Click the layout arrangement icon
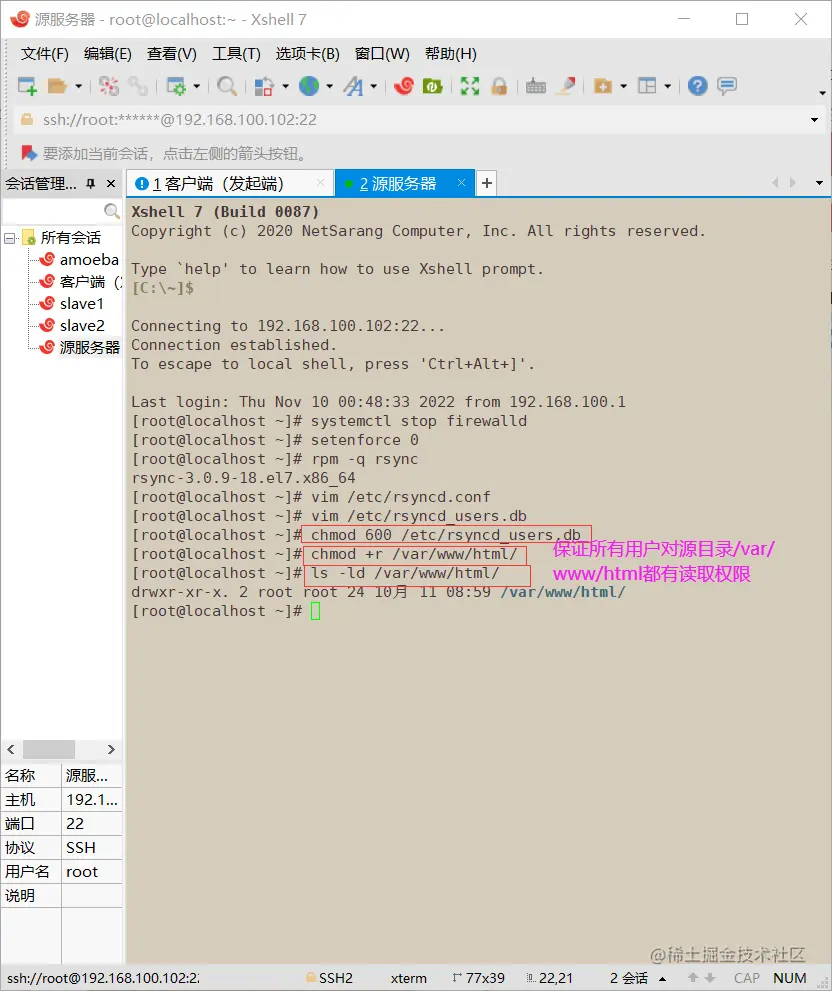Screen dimensions: 832x991 click(x=647, y=85)
